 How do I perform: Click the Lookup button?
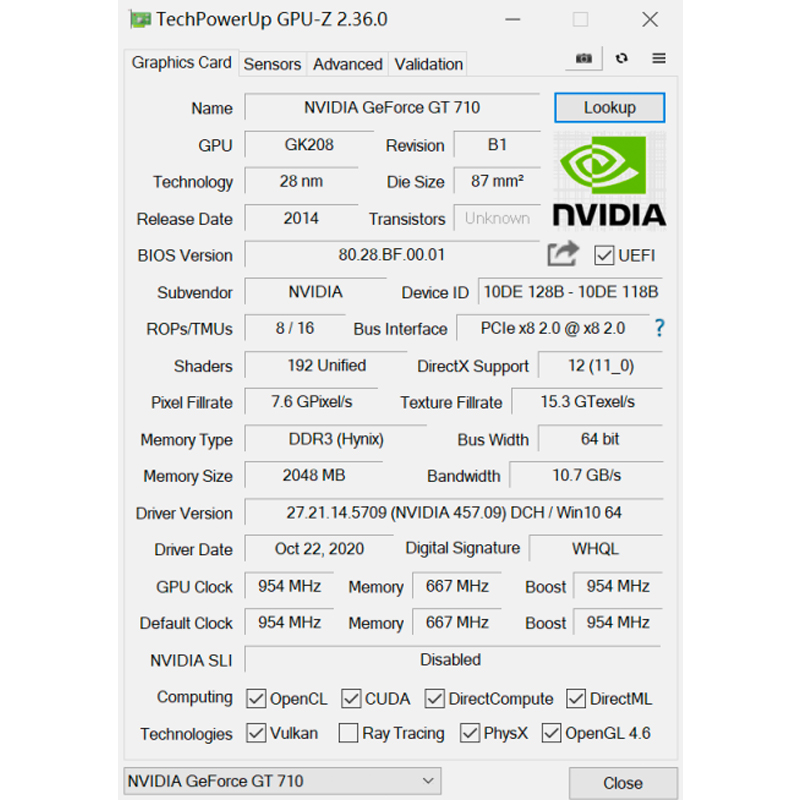pos(610,108)
